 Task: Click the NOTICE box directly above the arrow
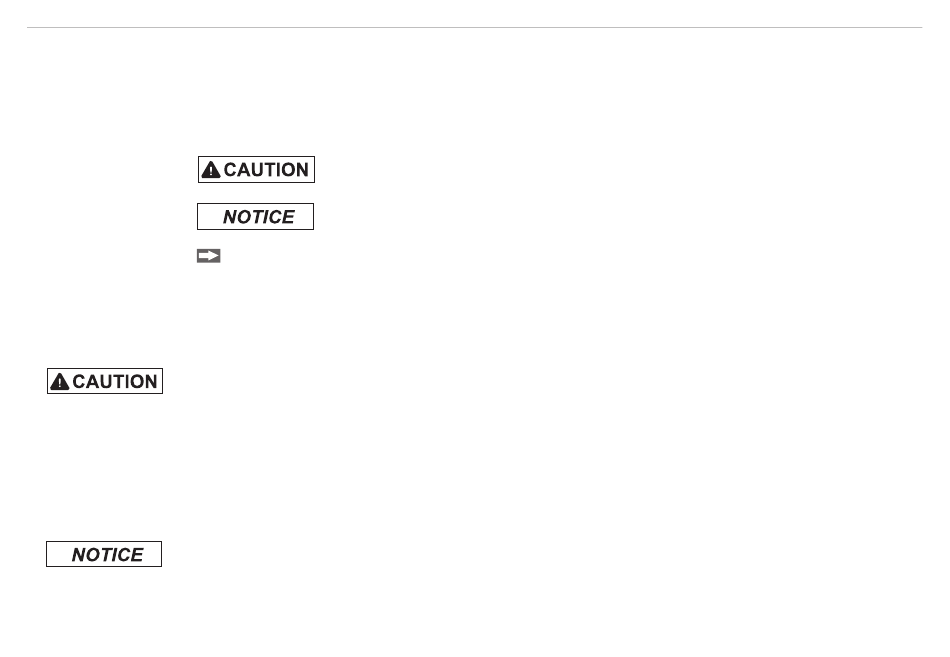click(255, 217)
